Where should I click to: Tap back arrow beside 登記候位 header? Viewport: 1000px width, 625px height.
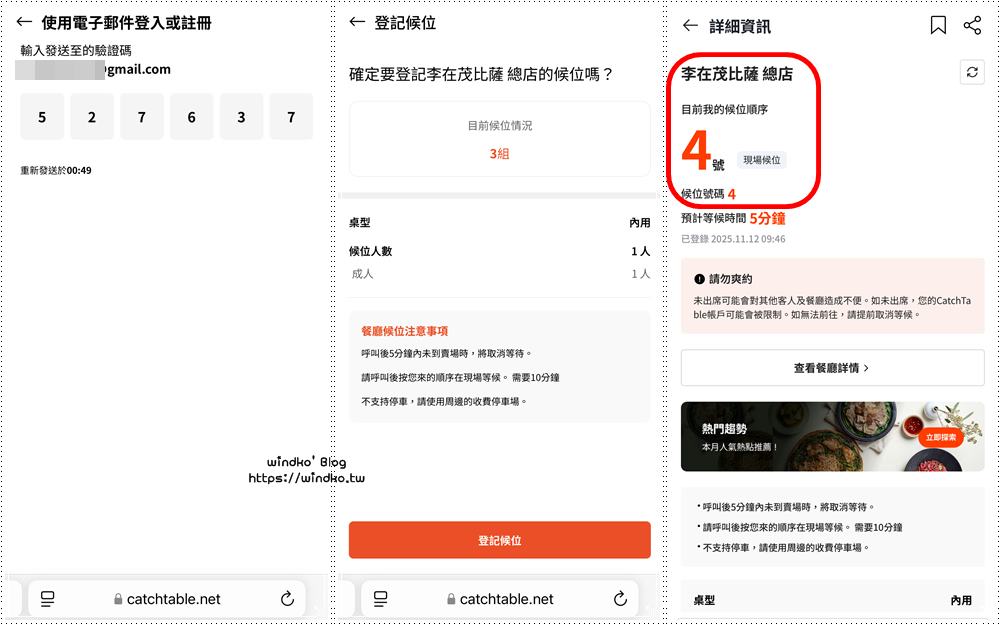pyautogui.click(x=357, y=22)
